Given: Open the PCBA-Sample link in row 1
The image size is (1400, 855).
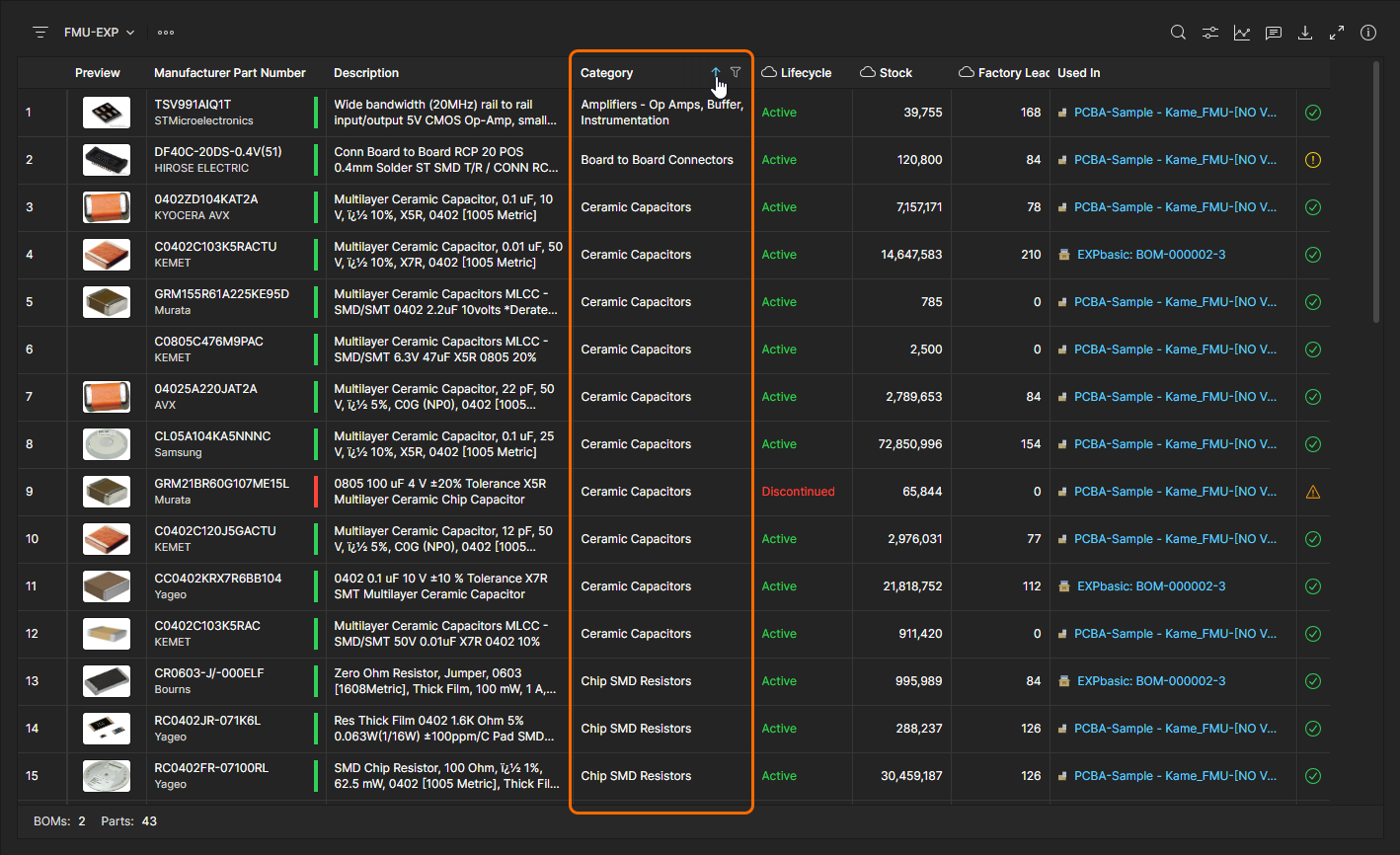Looking at the screenshot, I should click(1174, 113).
